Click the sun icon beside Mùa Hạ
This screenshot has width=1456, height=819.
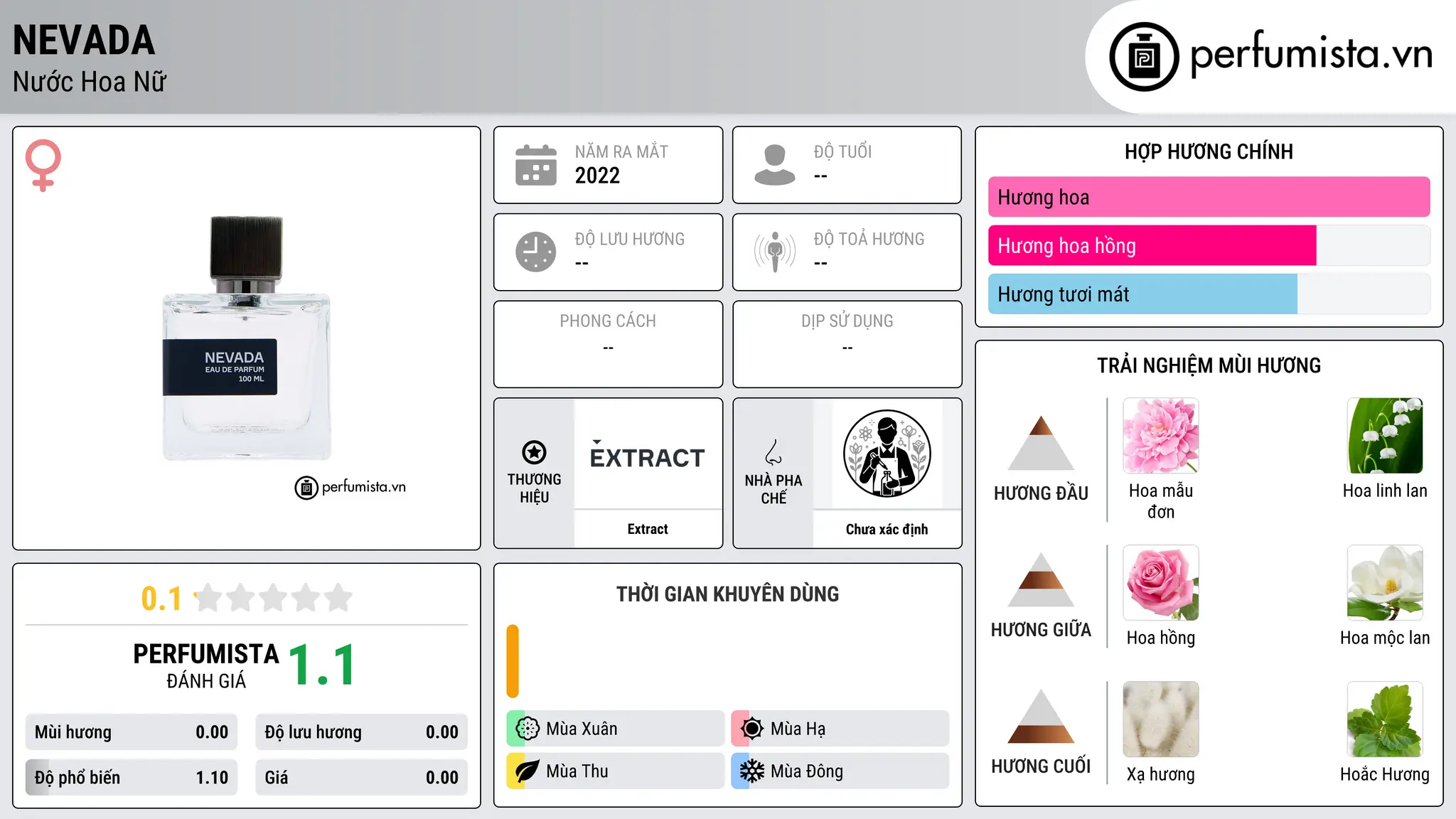tap(751, 729)
